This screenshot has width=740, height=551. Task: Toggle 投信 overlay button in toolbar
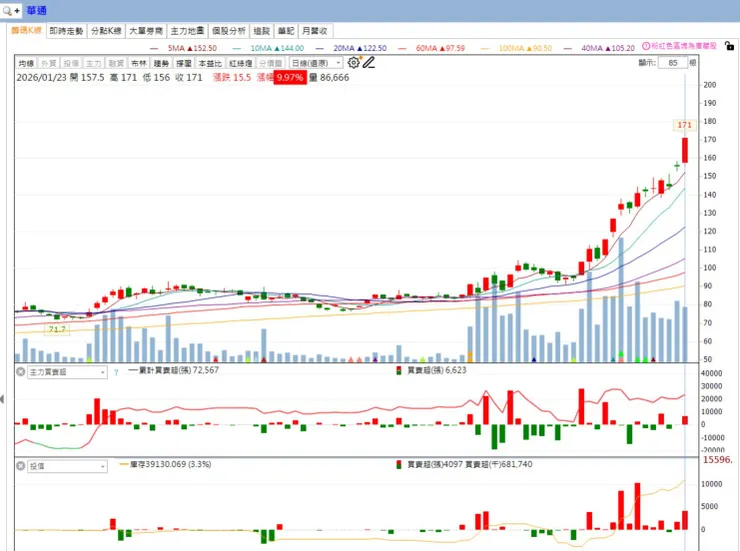tap(71, 63)
